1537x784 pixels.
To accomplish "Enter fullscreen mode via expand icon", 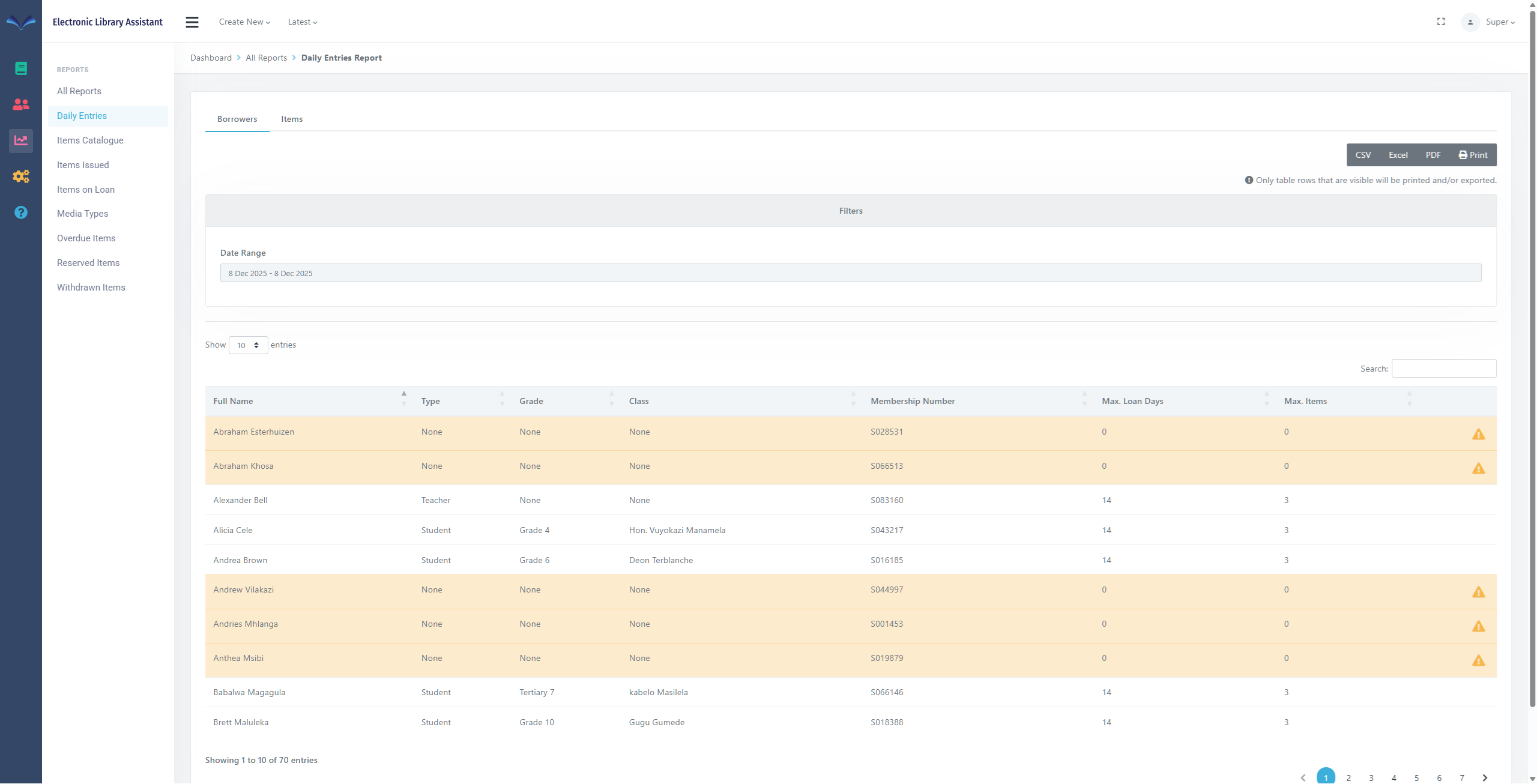I will click(1441, 22).
